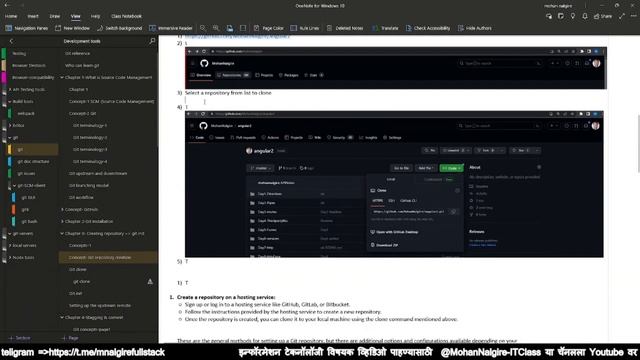The width and height of the screenshot is (640, 360).
Task: Open the more options ellipsis menu
Action: [633, 16]
